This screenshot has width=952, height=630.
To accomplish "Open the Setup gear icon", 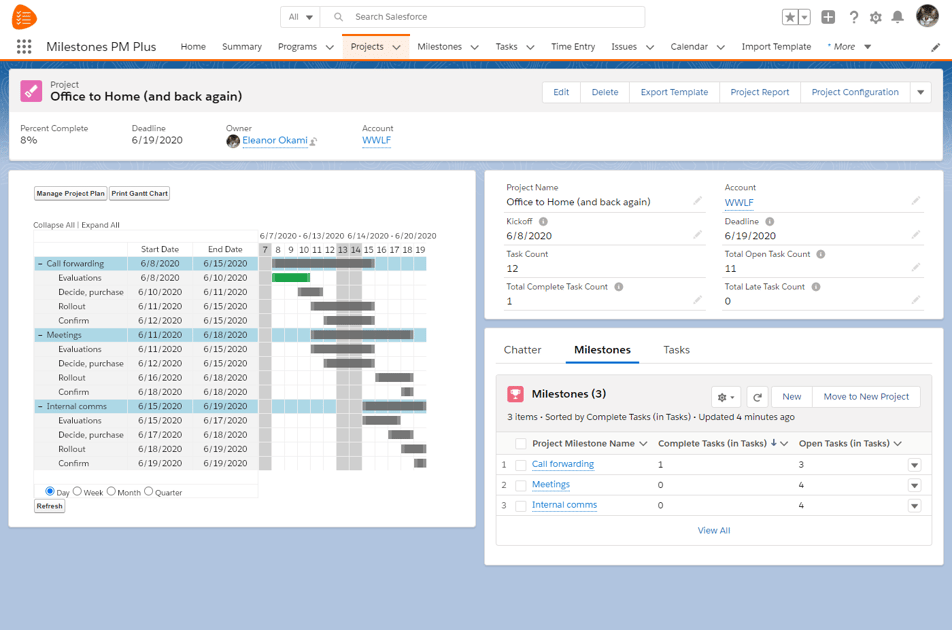I will [876, 18].
